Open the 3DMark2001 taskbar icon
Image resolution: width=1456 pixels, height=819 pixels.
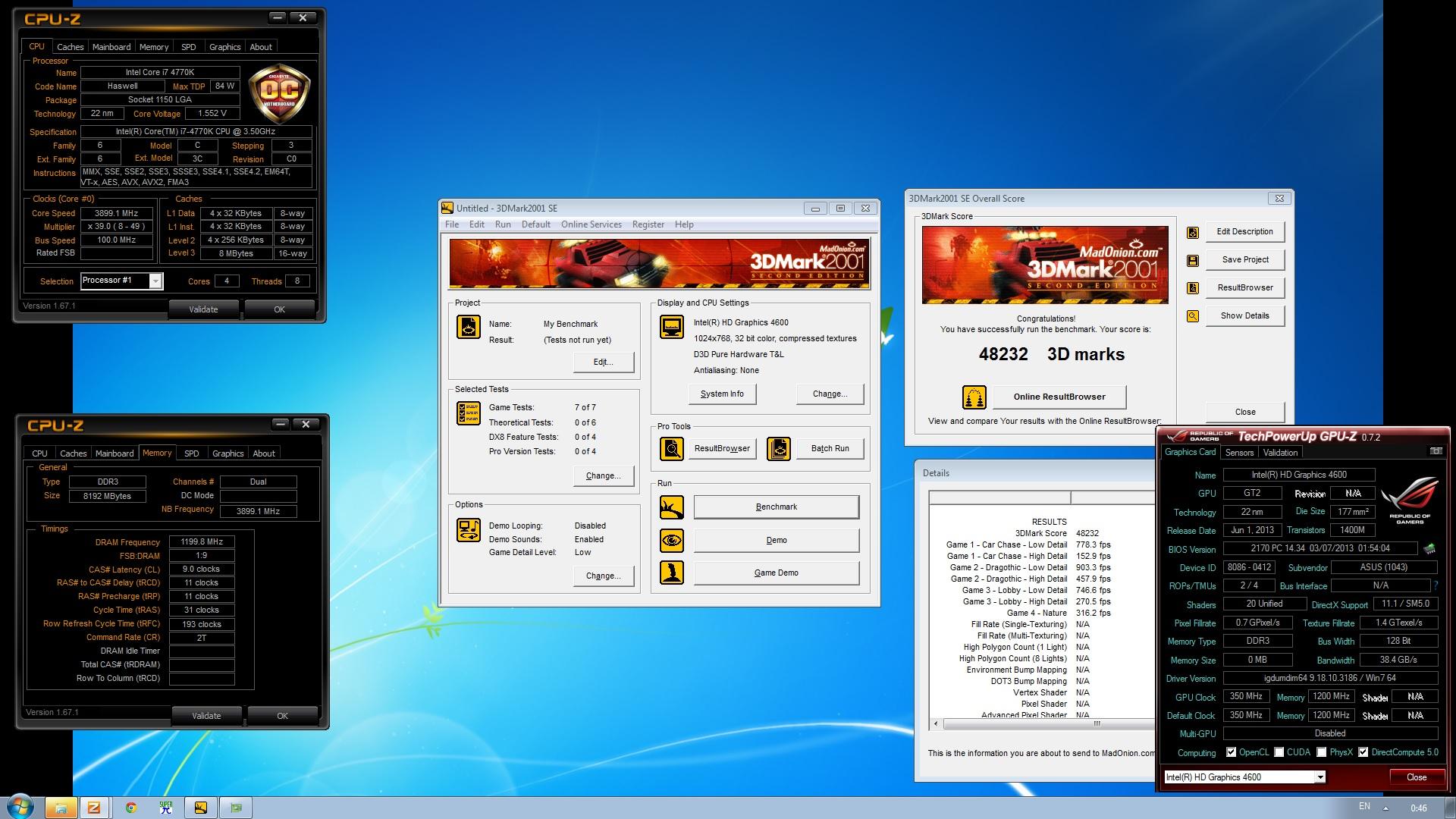click(200, 808)
